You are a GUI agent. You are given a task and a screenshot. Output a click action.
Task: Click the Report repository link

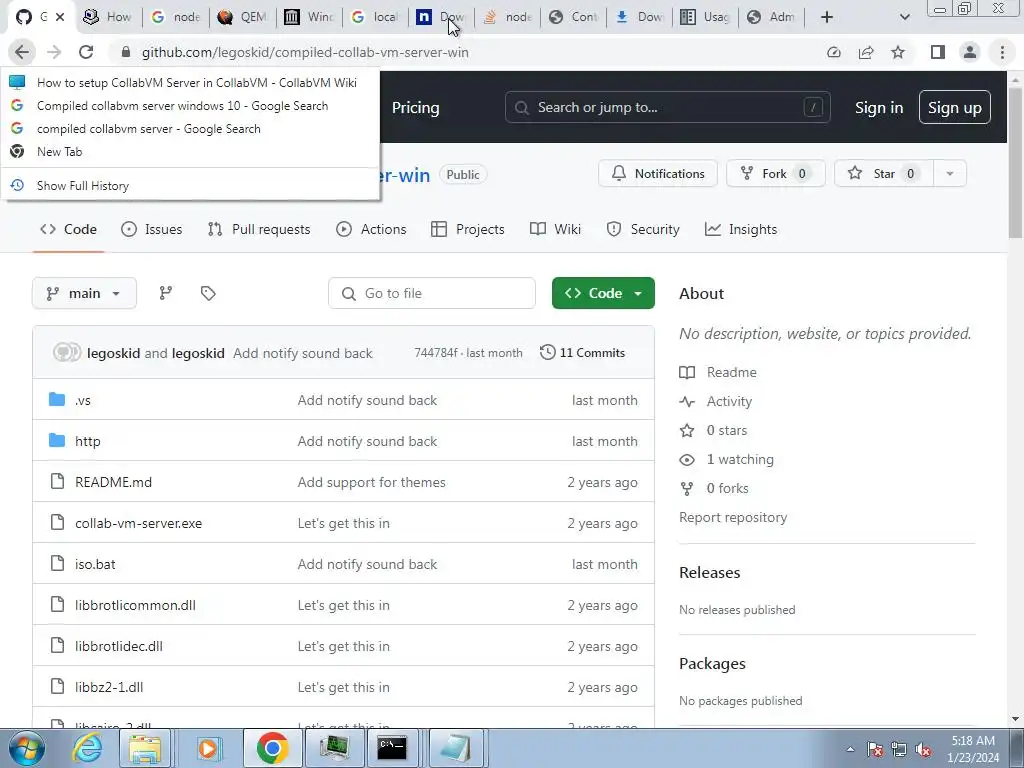(x=733, y=517)
